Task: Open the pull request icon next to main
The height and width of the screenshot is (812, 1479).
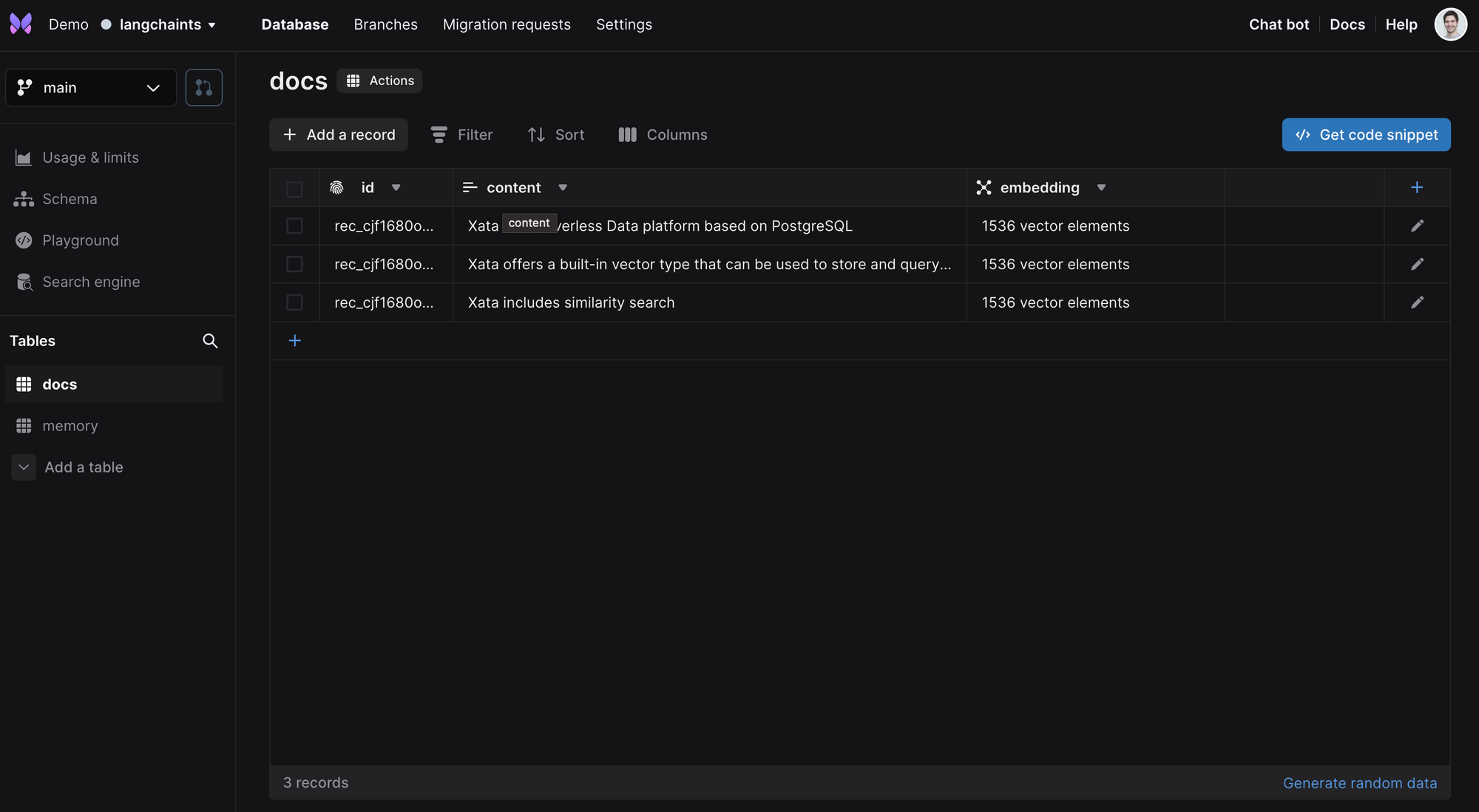Action: click(204, 87)
